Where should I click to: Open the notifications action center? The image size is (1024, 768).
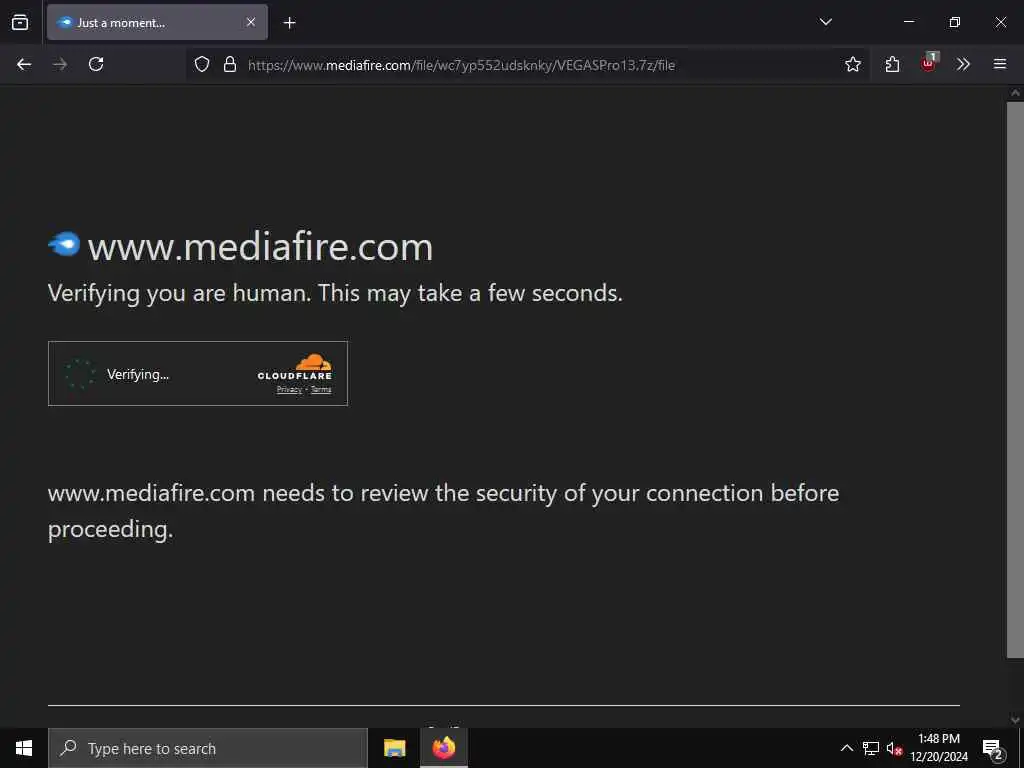point(992,748)
